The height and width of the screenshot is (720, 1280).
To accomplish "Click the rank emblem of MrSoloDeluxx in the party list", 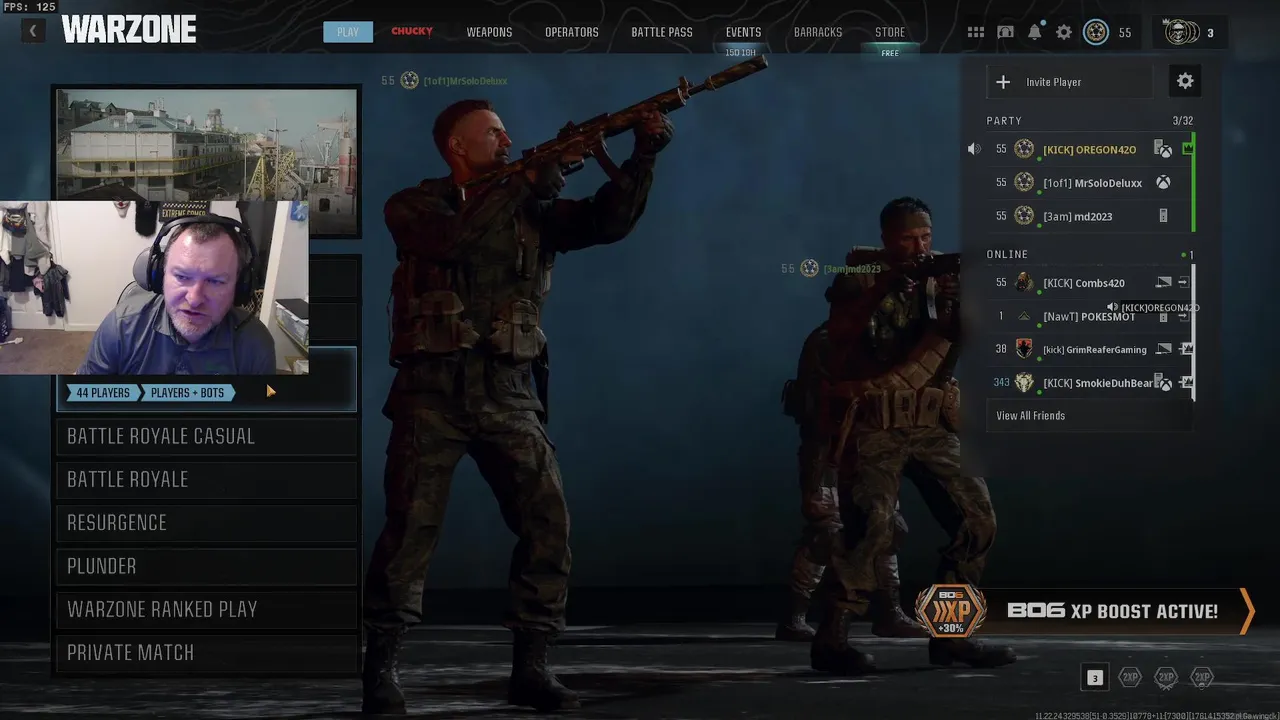I will (1024, 183).
